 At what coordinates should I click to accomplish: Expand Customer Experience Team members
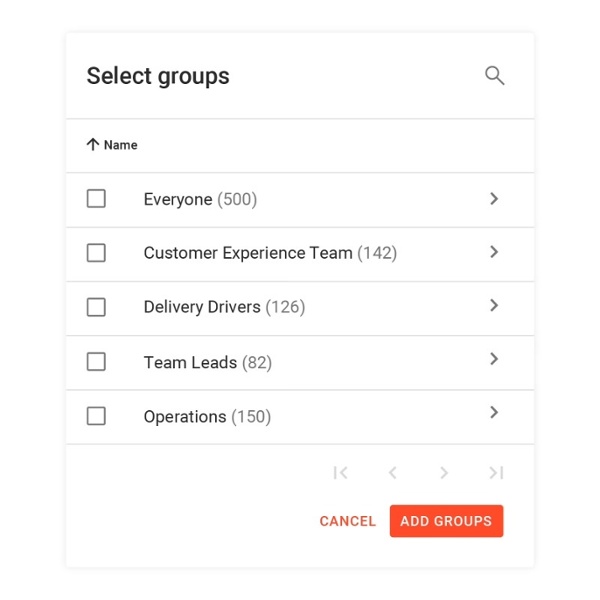(494, 252)
